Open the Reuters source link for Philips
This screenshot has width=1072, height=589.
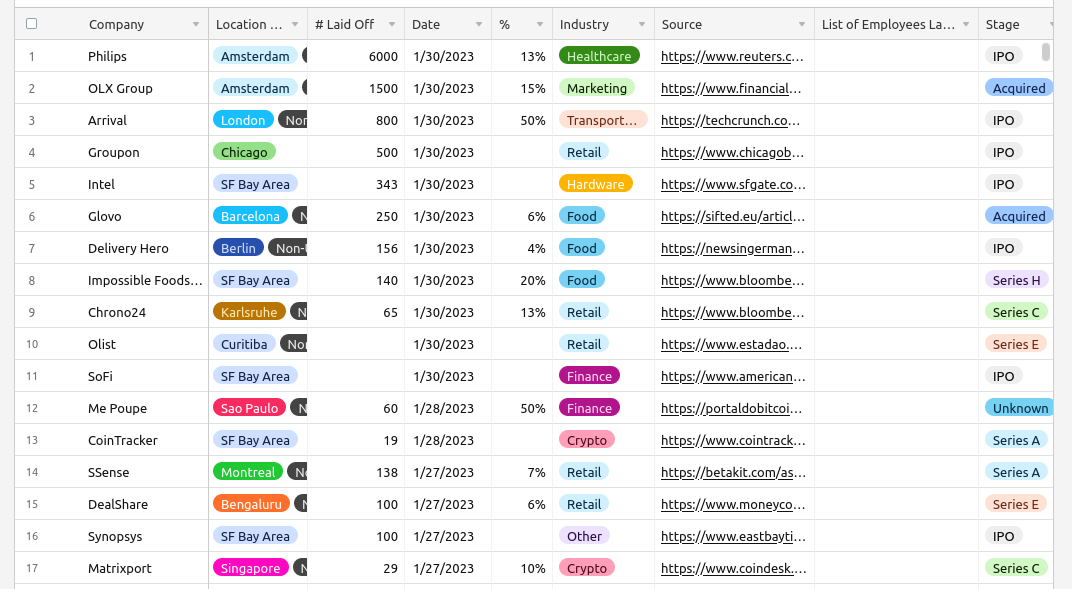[732, 56]
